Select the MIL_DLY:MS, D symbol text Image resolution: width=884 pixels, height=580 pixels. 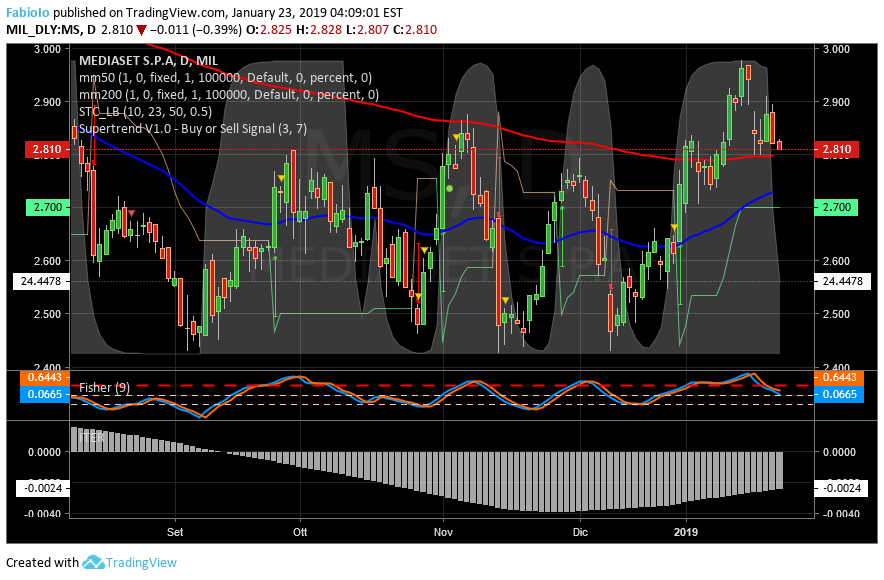coord(51,30)
